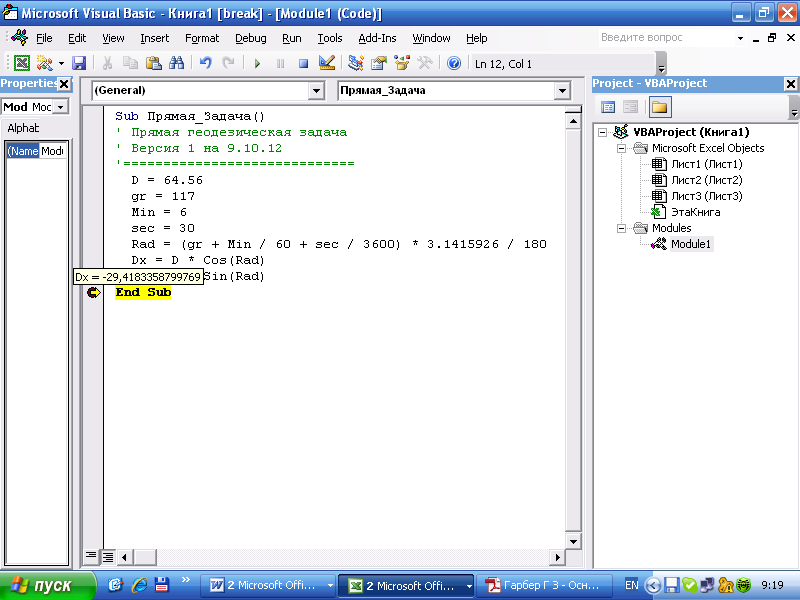Close the Project - VBAProject panel
The width and height of the screenshot is (800, 600).
point(790,84)
